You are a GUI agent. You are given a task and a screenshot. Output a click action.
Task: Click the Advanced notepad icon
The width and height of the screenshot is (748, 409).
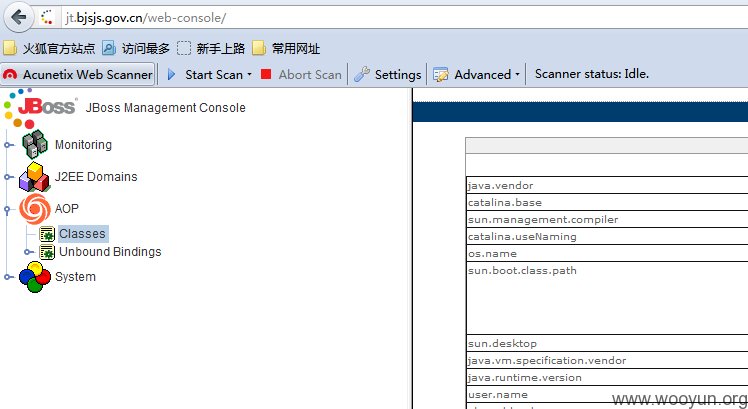click(440, 74)
